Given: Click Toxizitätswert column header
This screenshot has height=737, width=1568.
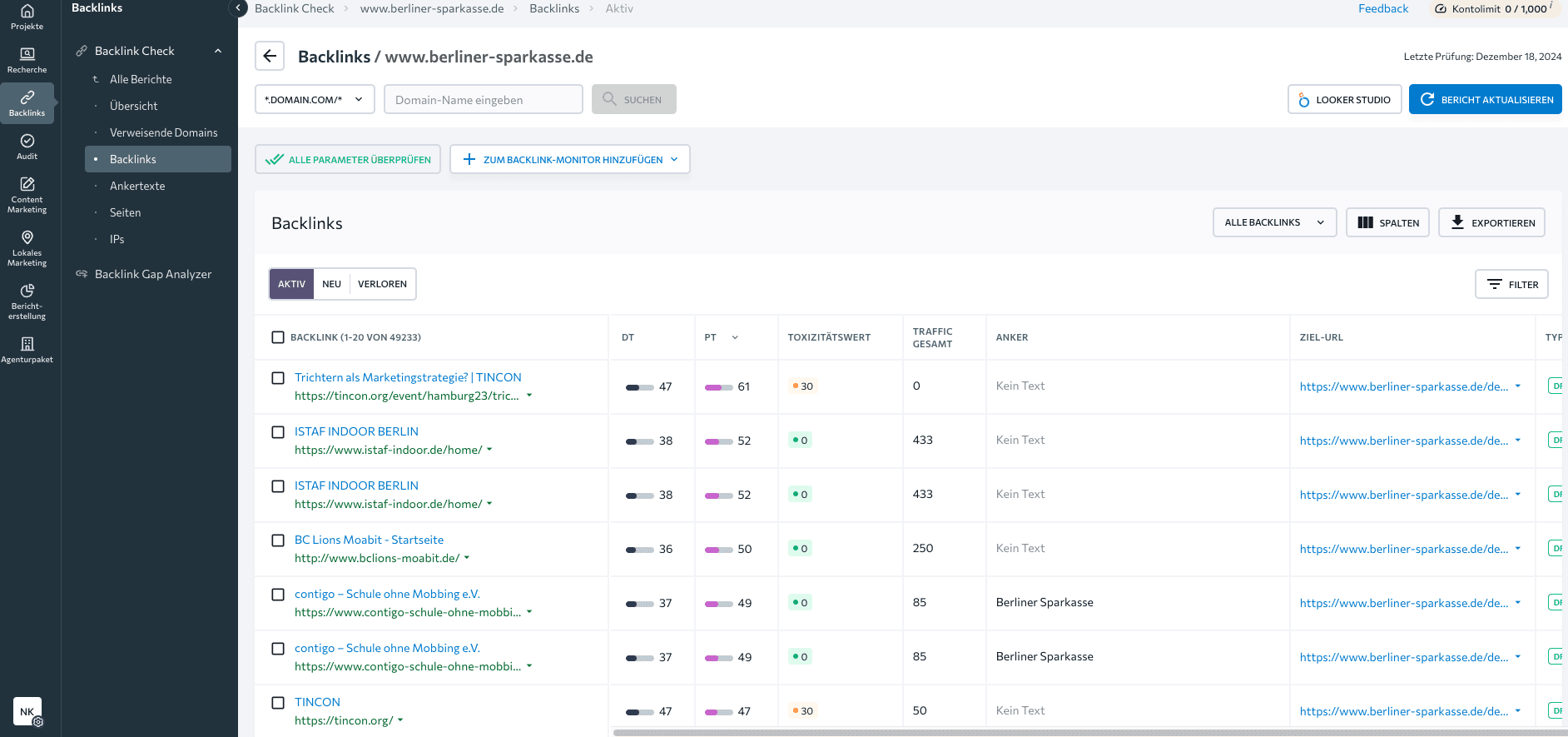Looking at the screenshot, I should pyautogui.click(x=829, y=337).
